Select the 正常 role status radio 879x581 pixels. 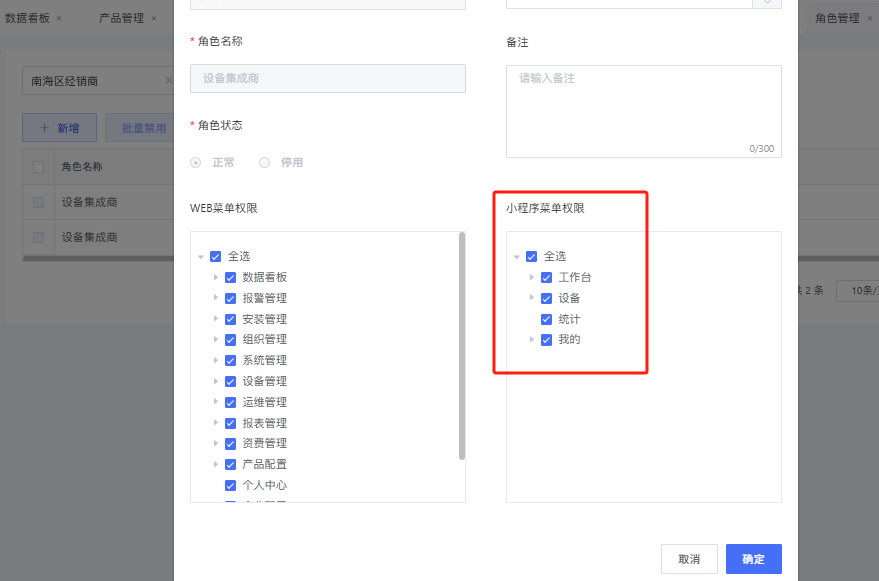coord(196,162)
